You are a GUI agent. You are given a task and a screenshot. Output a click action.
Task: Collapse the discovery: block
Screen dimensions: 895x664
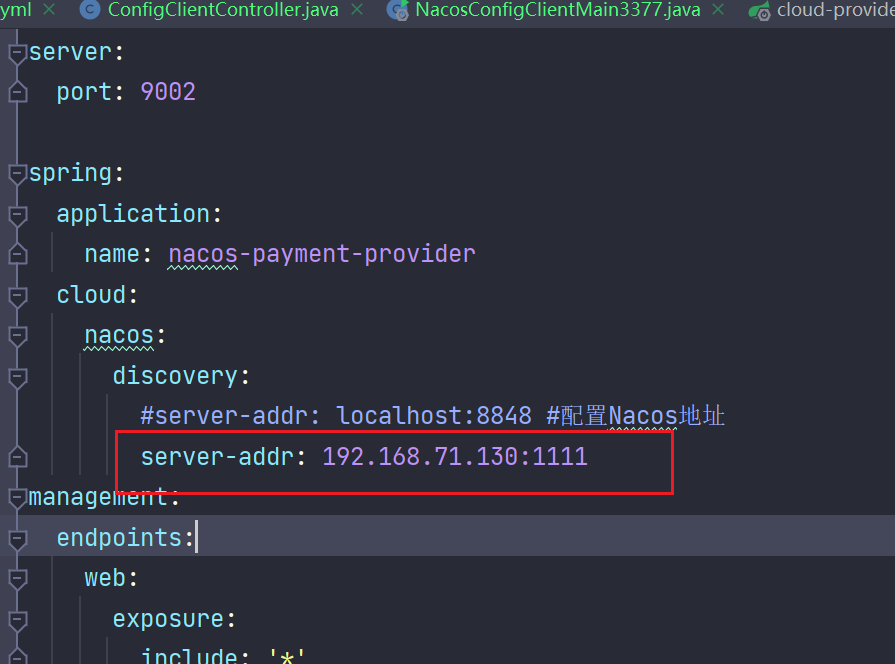tap(18, 377)
